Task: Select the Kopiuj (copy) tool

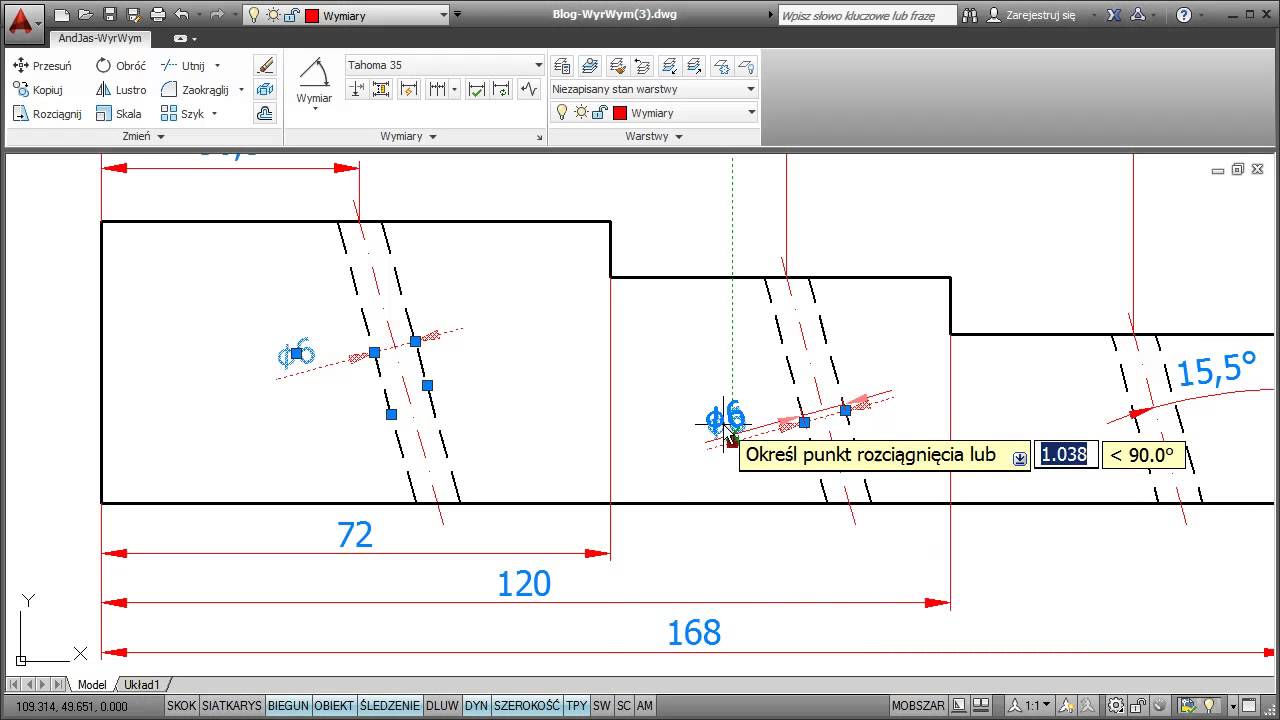Action: 38,89
